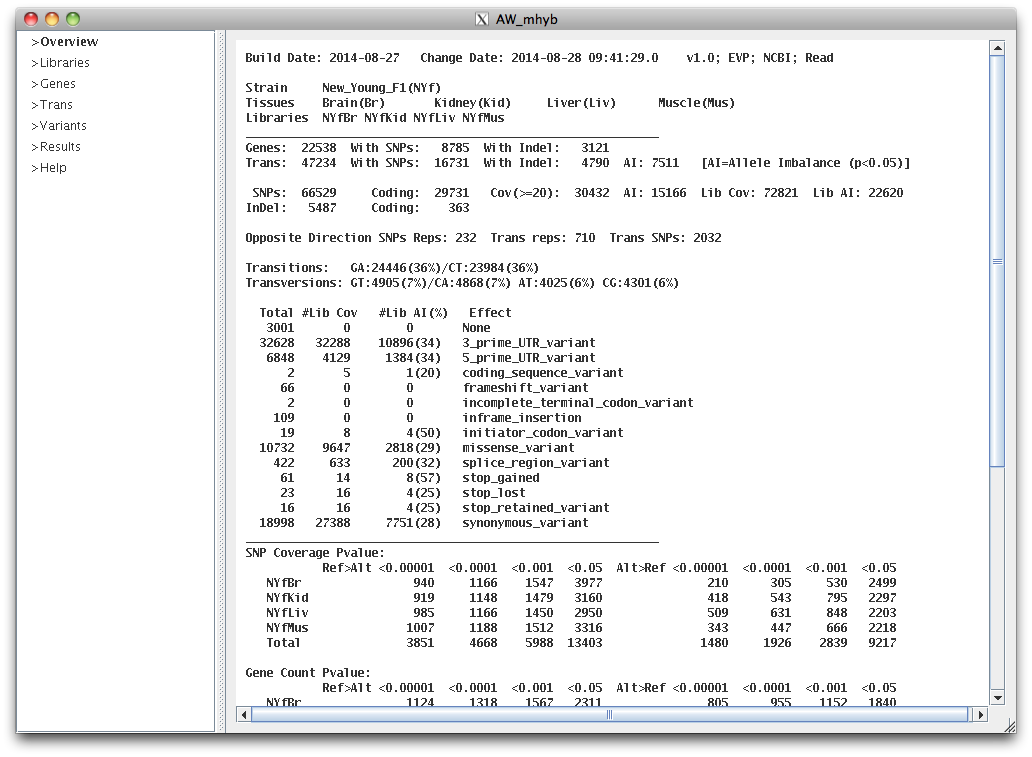Open the Libraries section in the sidebar
1032x757 pixels.
click(60, 63)
